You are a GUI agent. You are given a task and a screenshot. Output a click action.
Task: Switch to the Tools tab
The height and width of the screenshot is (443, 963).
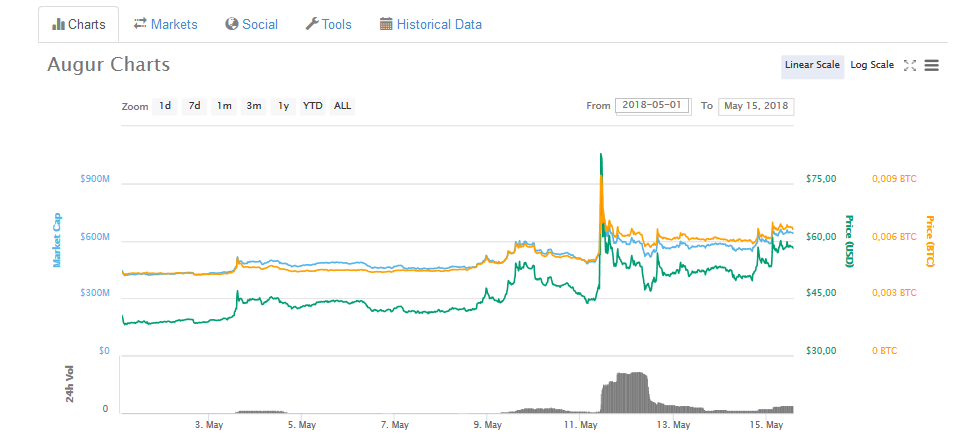pyautogui.click(x=329, y=25)
